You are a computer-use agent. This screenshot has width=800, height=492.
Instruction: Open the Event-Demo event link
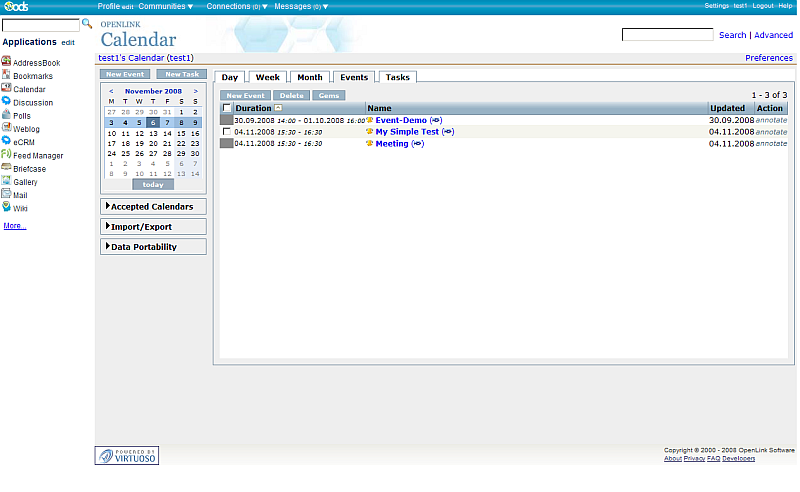[x=401, y=120]
